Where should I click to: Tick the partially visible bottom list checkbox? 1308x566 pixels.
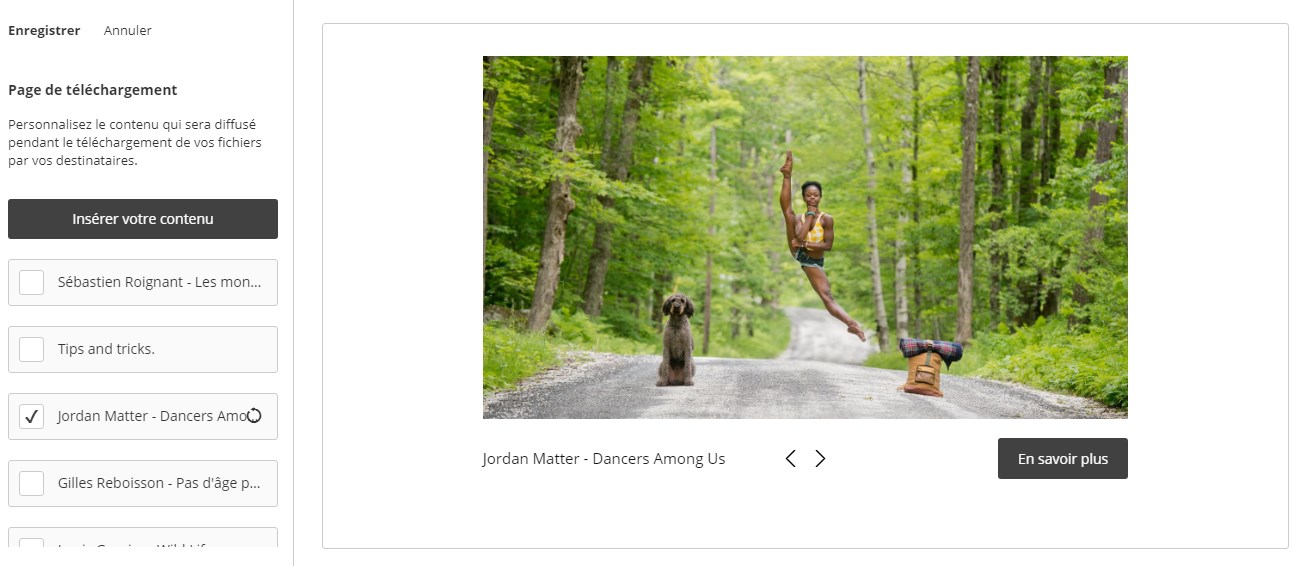(x=32, y=543)
